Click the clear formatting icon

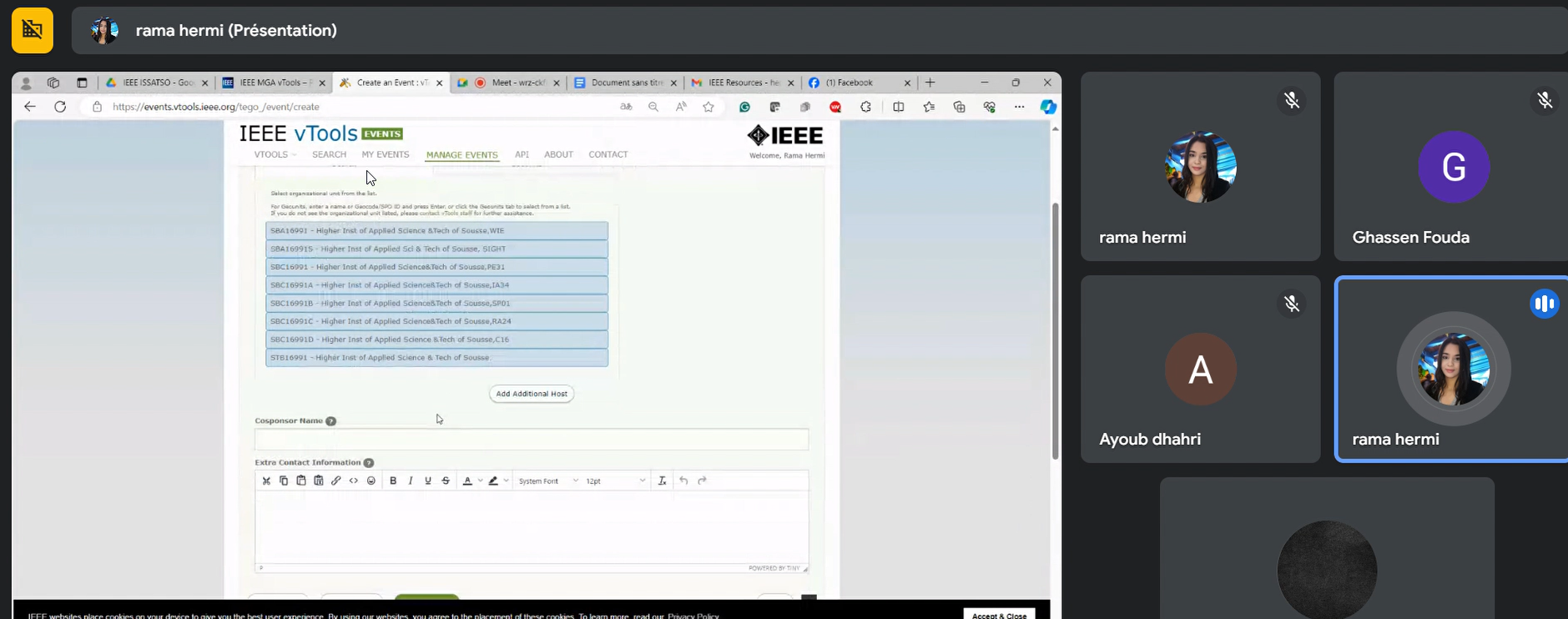(x=663, y=481)
